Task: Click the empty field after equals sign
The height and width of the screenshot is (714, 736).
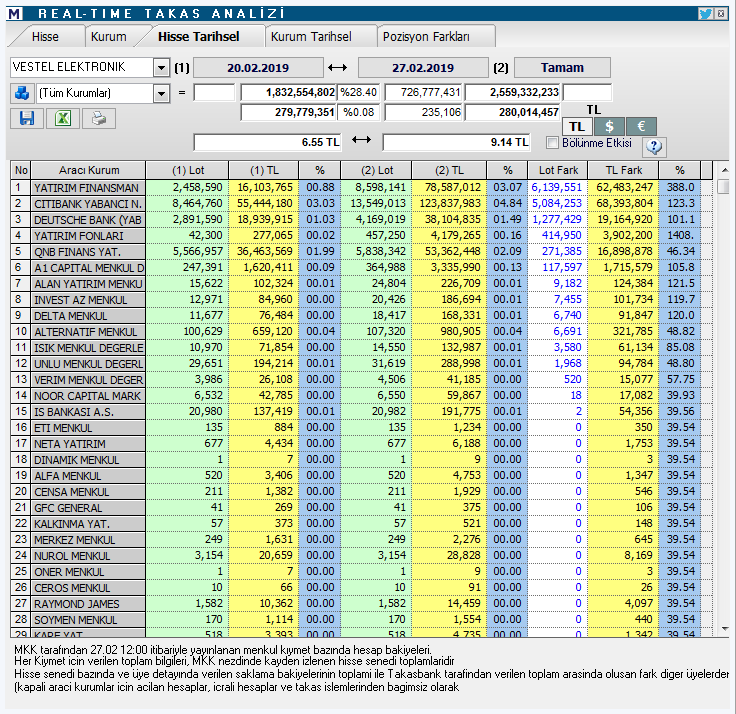Action: click(x=214, y=92)
